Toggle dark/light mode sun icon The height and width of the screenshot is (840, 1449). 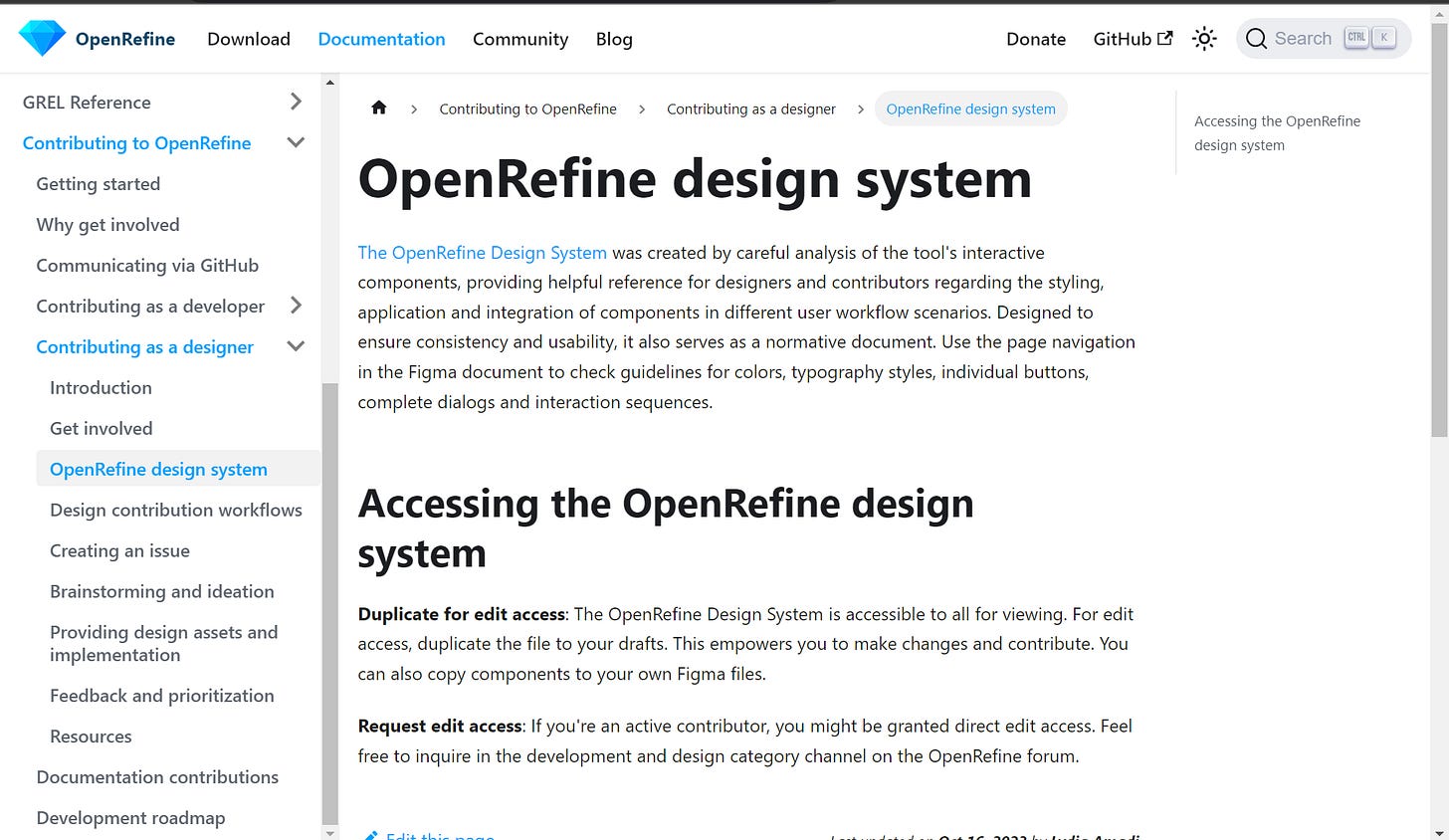pyautogui.click(x=1204, y=39)
